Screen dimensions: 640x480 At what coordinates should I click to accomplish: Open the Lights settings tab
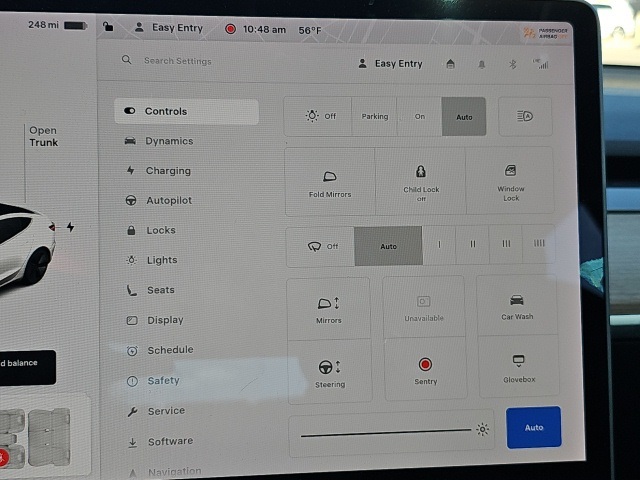point(152,260)
